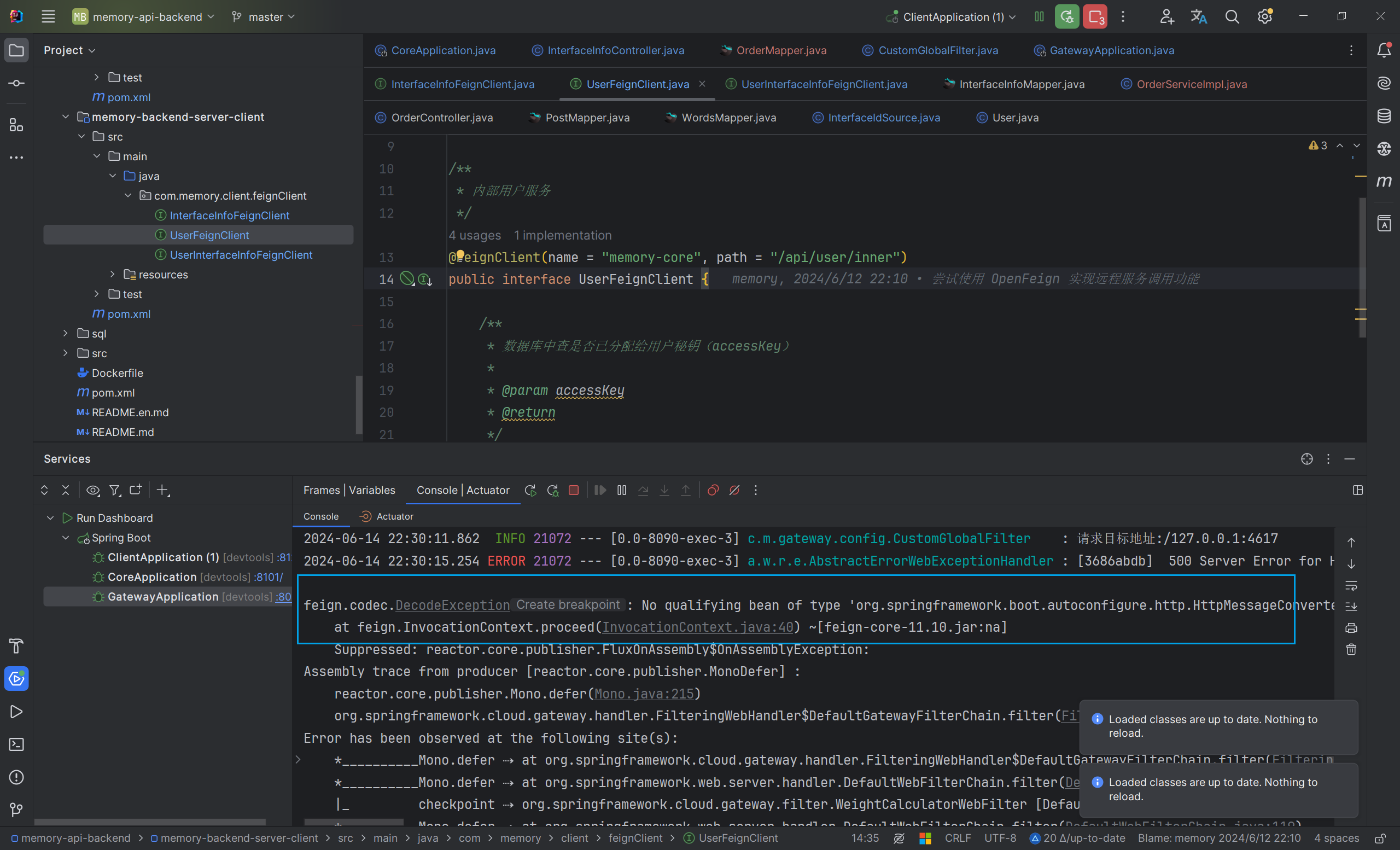The height and width of the screenshot is (850, 1400).
Task: Expand the sql folder
Action: click(x=65, y=334)
